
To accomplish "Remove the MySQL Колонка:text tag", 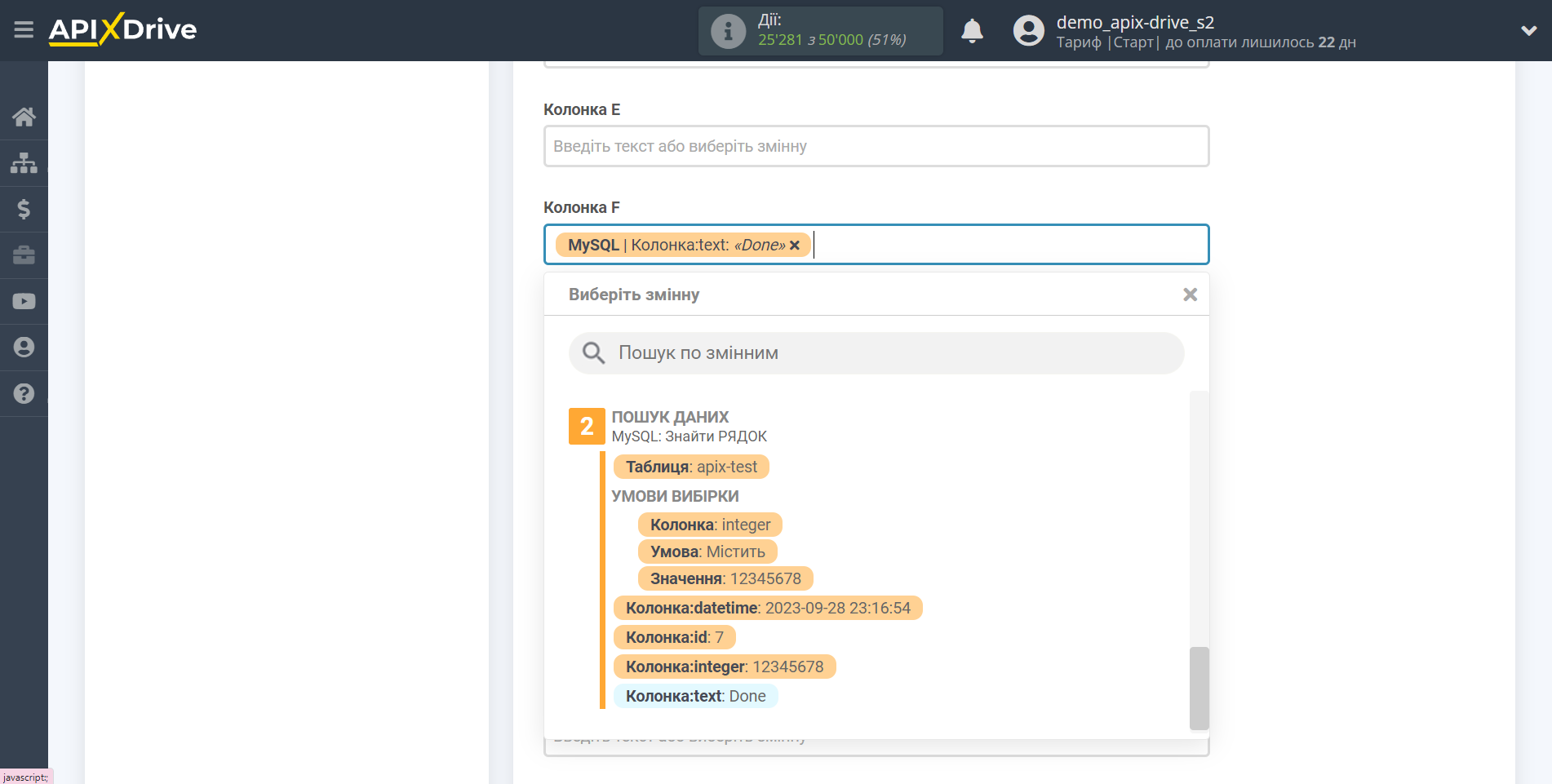I will point(795,246).
